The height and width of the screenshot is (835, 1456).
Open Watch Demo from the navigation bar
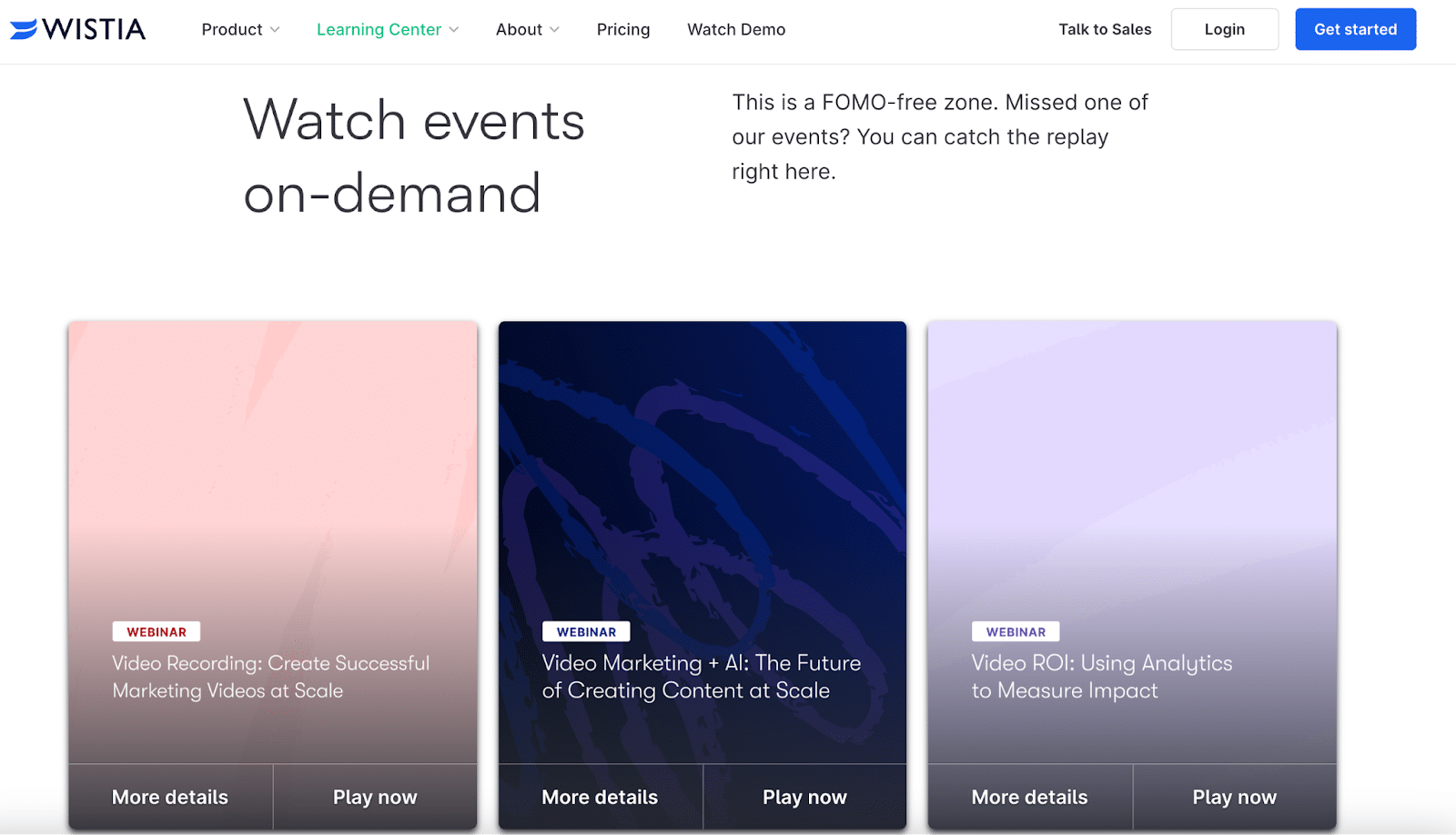coord(736,29)
